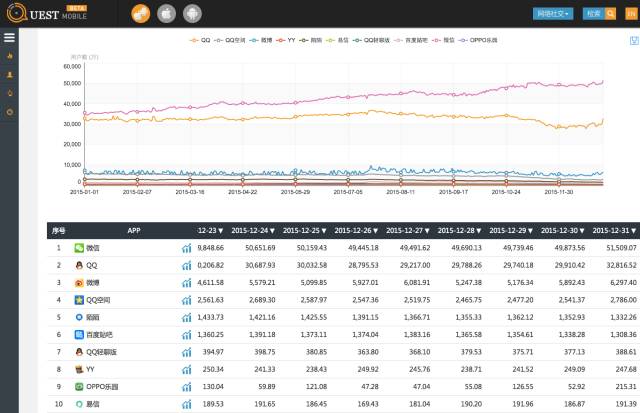Viewport: 640px width, 413px height.
Task: Open trend chart icon for QQ row
Action: (x=187, y=266)
